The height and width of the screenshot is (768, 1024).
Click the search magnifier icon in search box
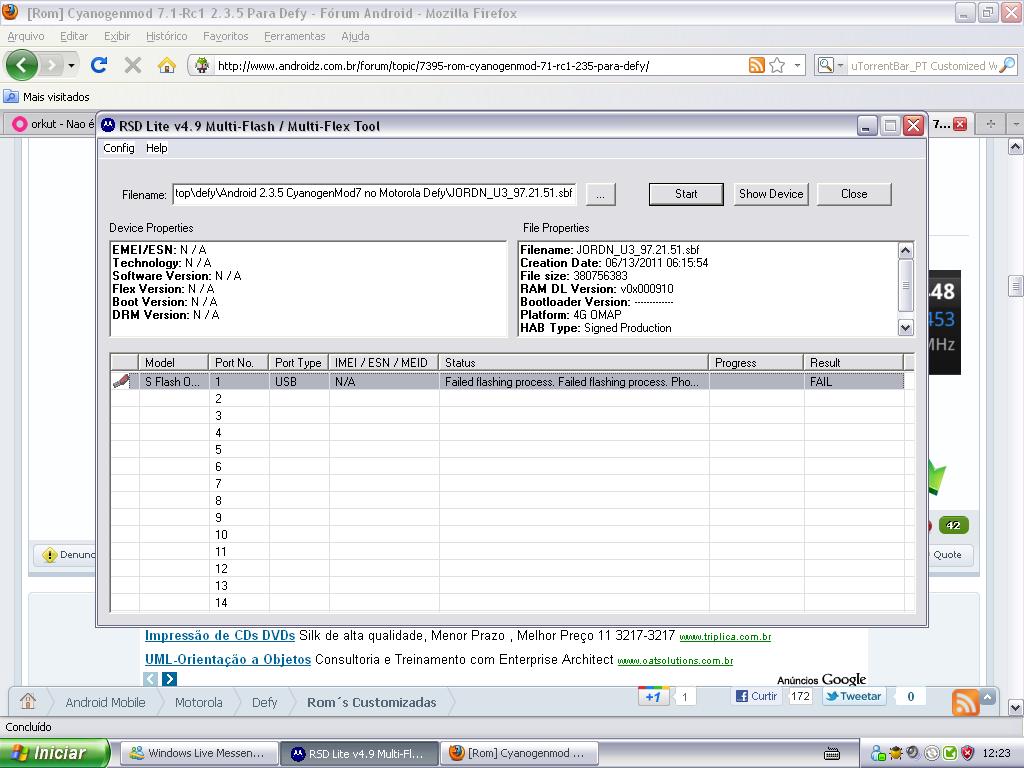1007,65
